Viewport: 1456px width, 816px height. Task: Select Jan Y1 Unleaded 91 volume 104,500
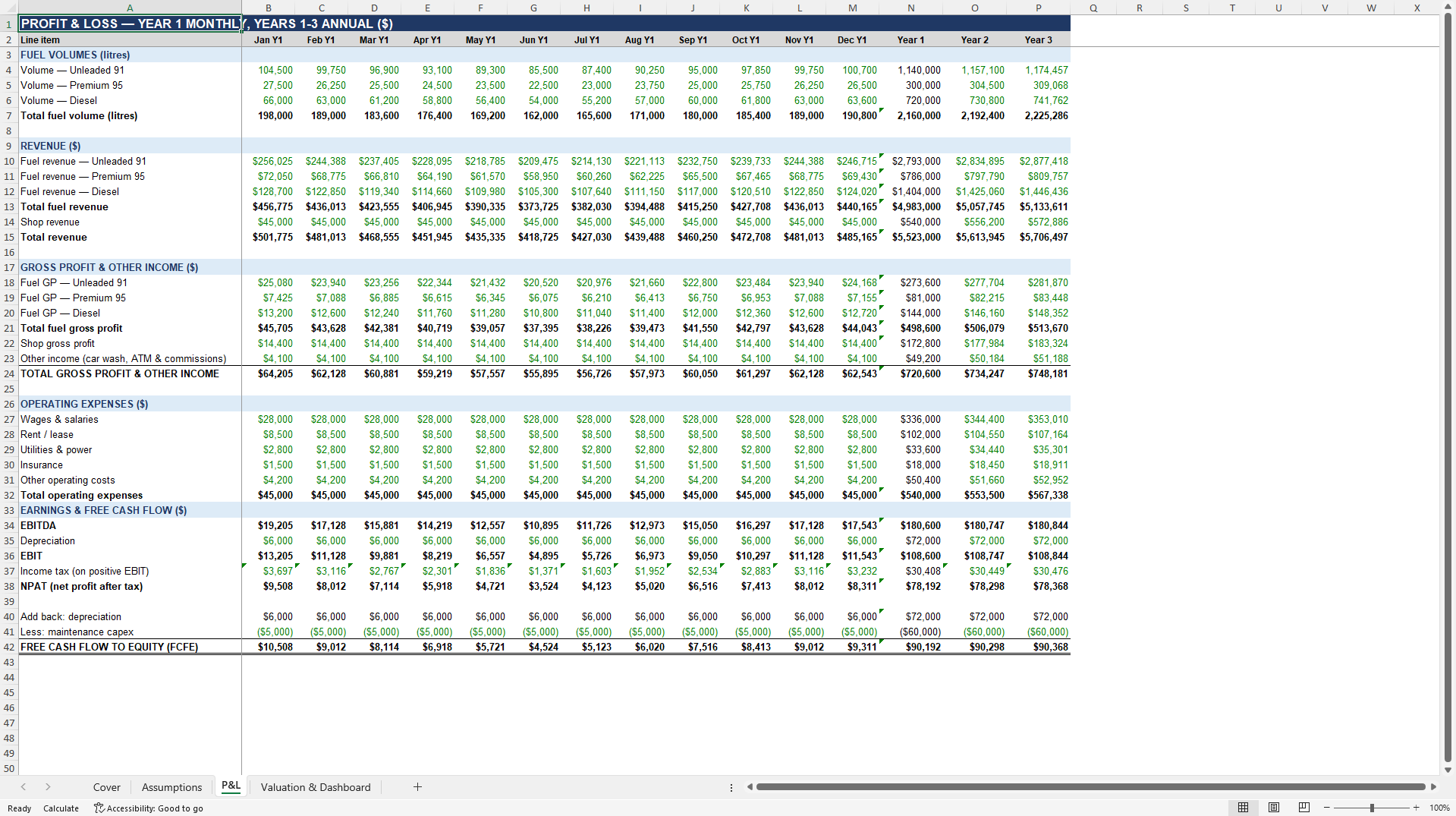[269, 70]
